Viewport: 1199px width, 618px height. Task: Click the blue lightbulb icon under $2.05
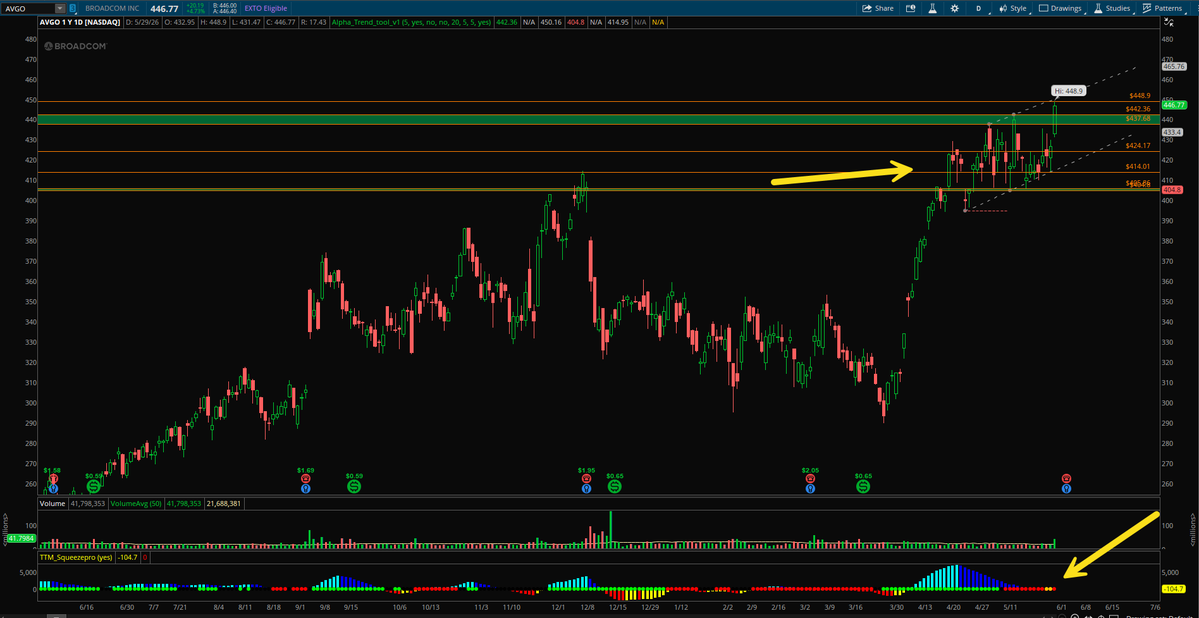click(x=811, y=487)
